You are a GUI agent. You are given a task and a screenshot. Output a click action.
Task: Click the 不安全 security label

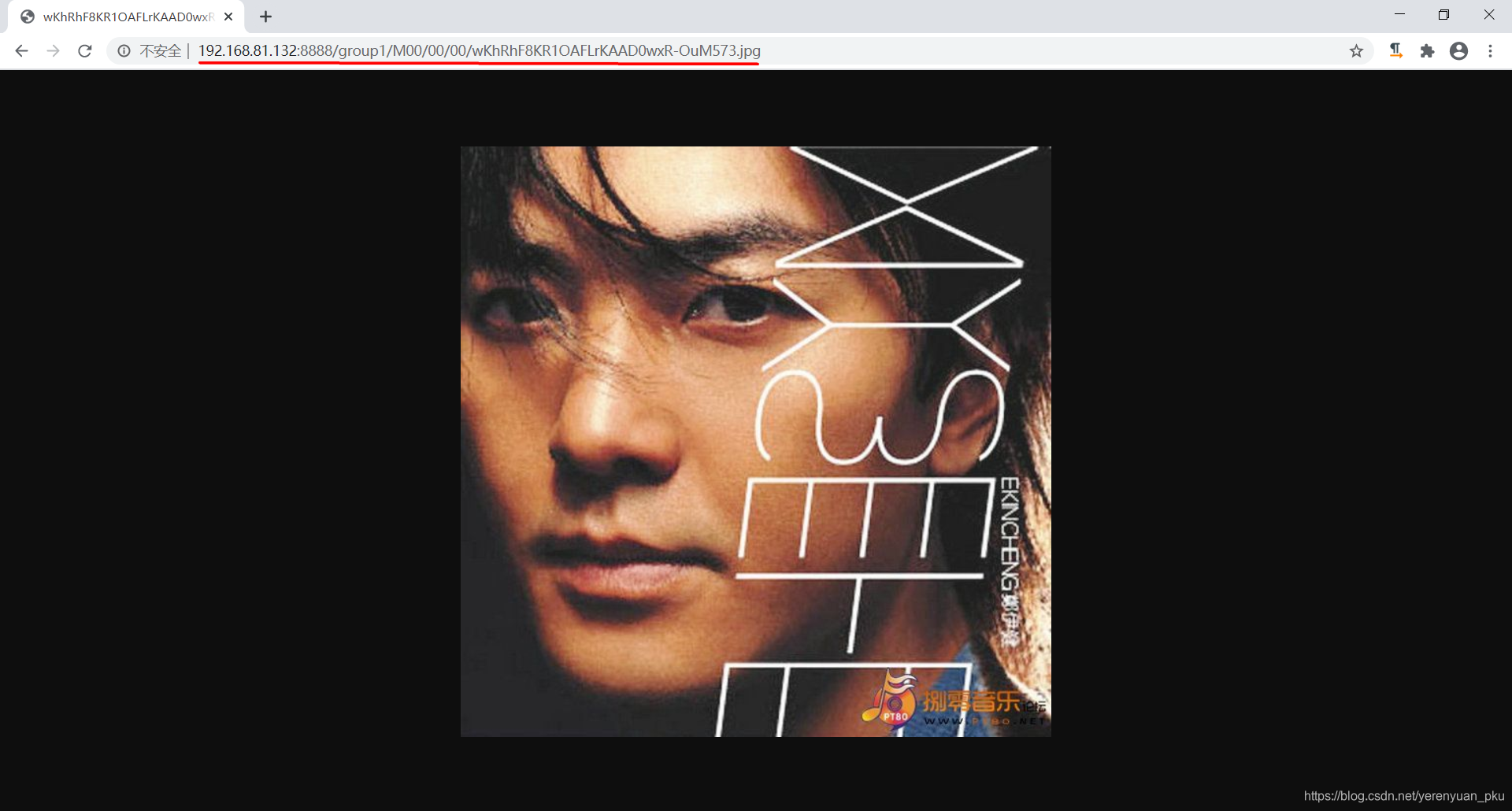(x=160, y=51)
